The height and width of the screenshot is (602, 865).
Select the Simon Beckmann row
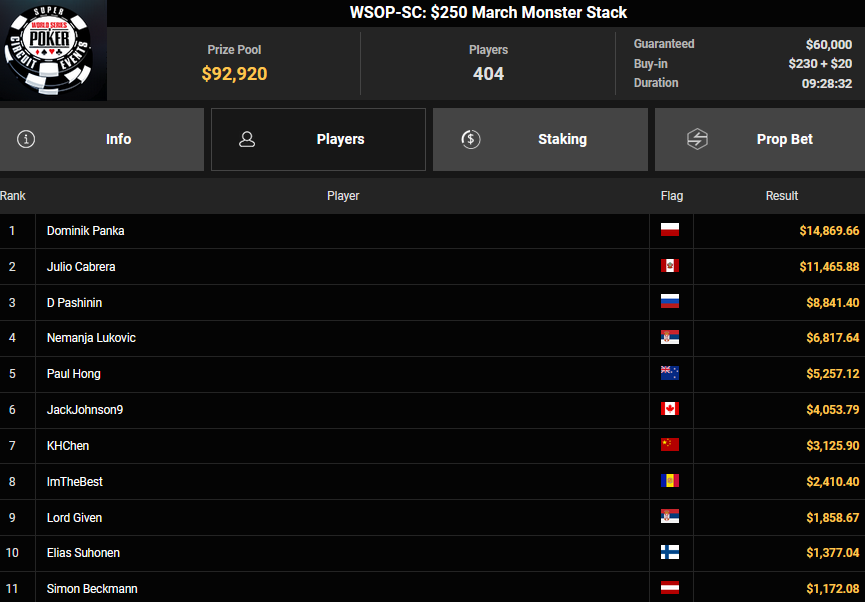click(x=92, y=588)
